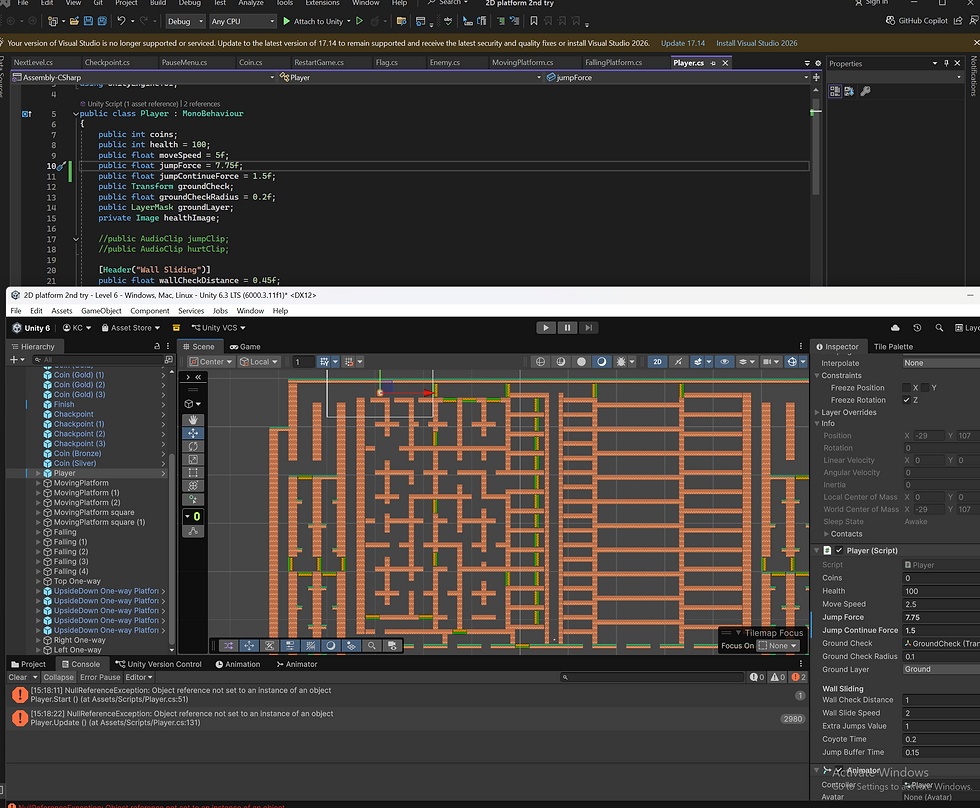Screen dimensions: 980x808
Task: Select the Hand view tool in Scene
Action: pyautogui.click(x=193, y=420)
